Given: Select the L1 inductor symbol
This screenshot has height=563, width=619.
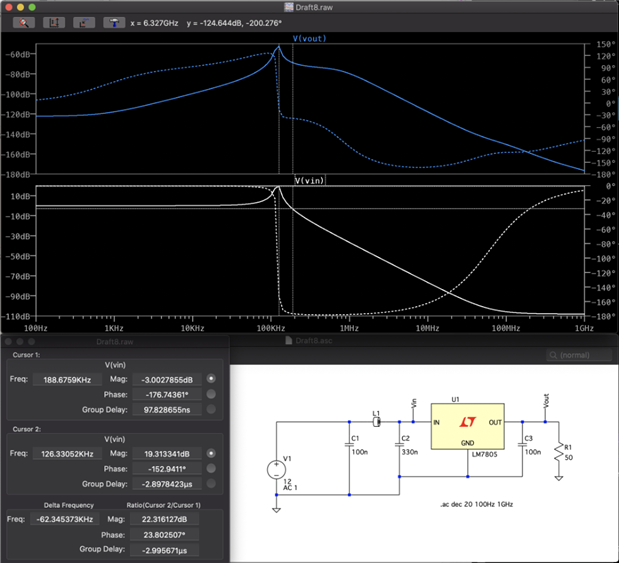Looking at the screenshot, I should click(x=377, y=422).
